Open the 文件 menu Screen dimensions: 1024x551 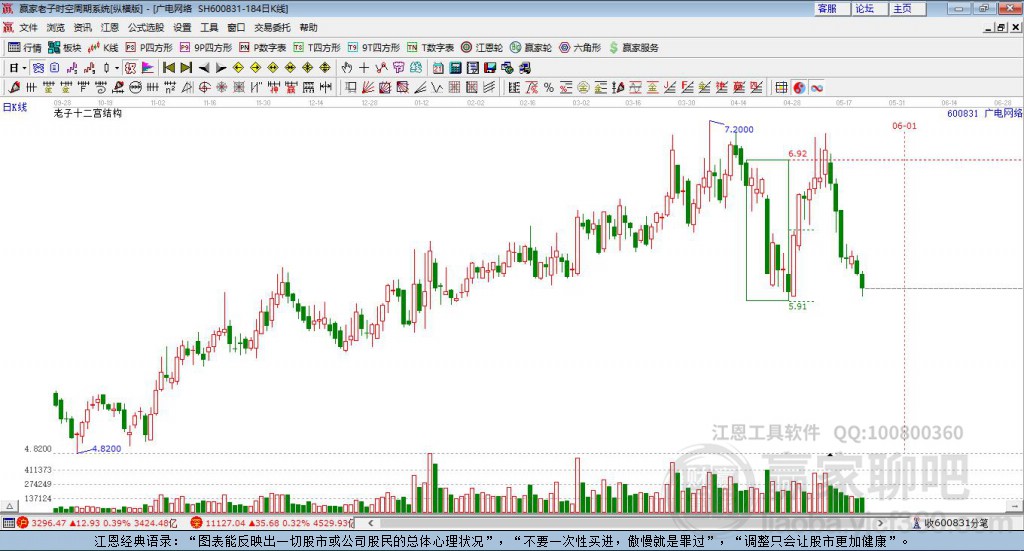(x=28, y=27)
